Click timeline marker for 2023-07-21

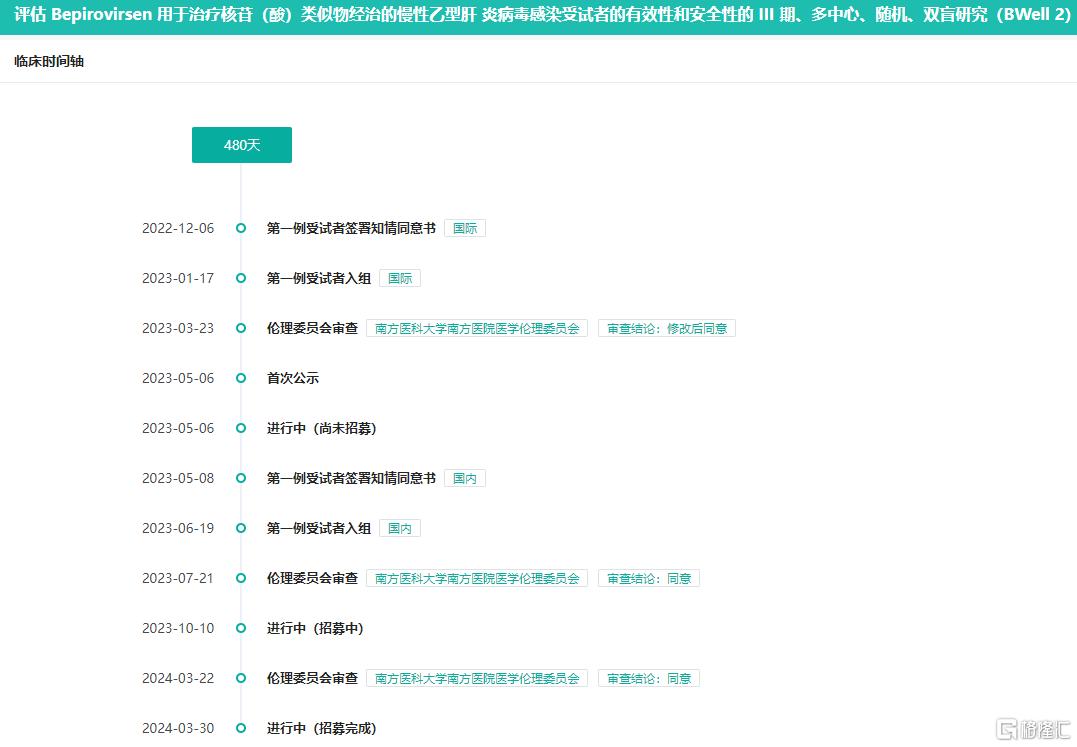(241, 578)
